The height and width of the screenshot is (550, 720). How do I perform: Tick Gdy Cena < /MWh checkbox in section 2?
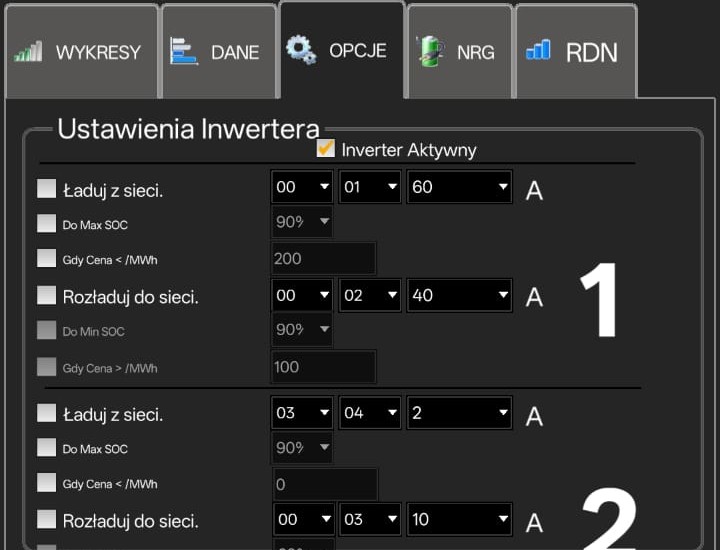[x=46, y=483]
